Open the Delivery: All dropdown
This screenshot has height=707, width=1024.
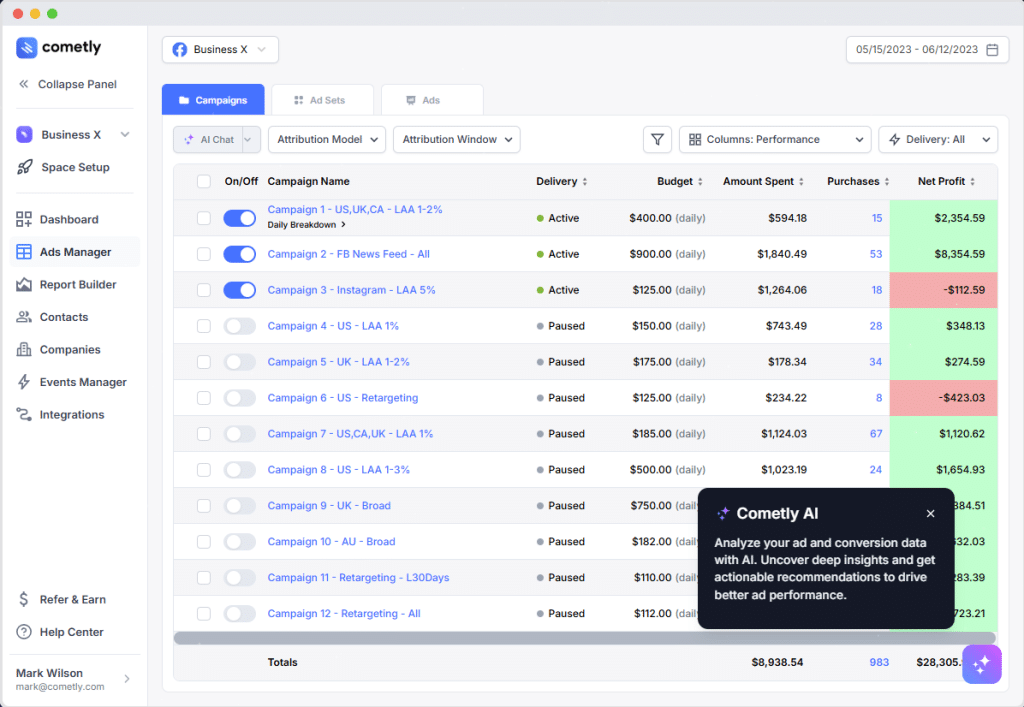pyautogui.click(x=937, y=140)
